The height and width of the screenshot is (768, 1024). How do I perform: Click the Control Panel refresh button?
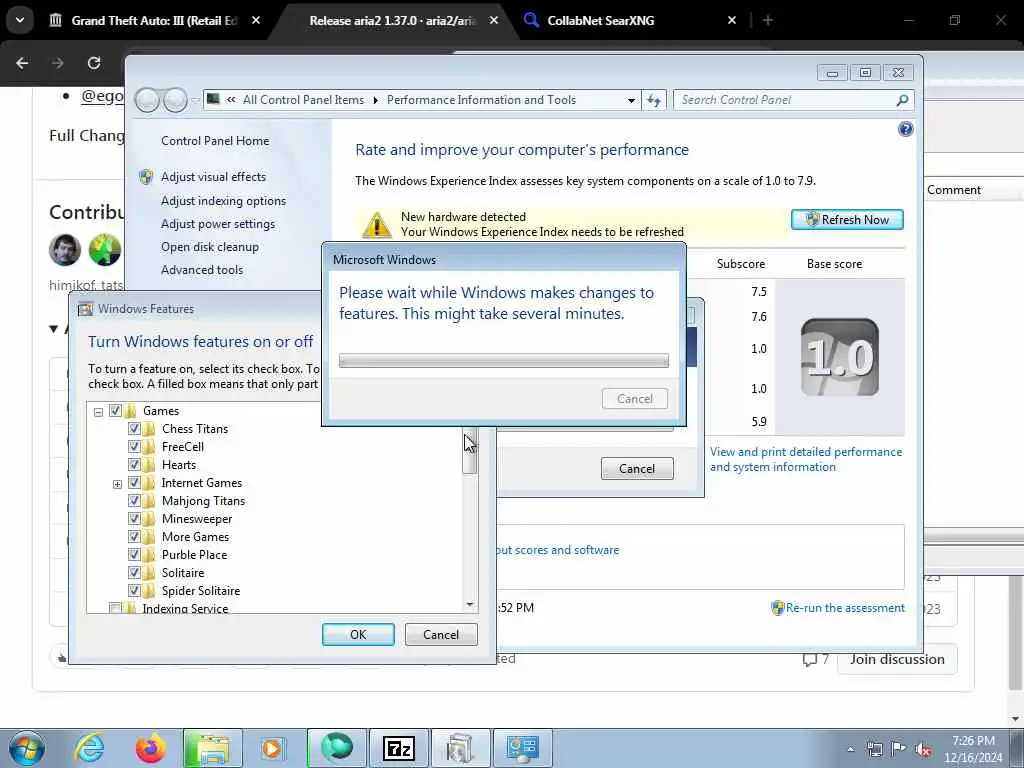(x=654, y=100)
